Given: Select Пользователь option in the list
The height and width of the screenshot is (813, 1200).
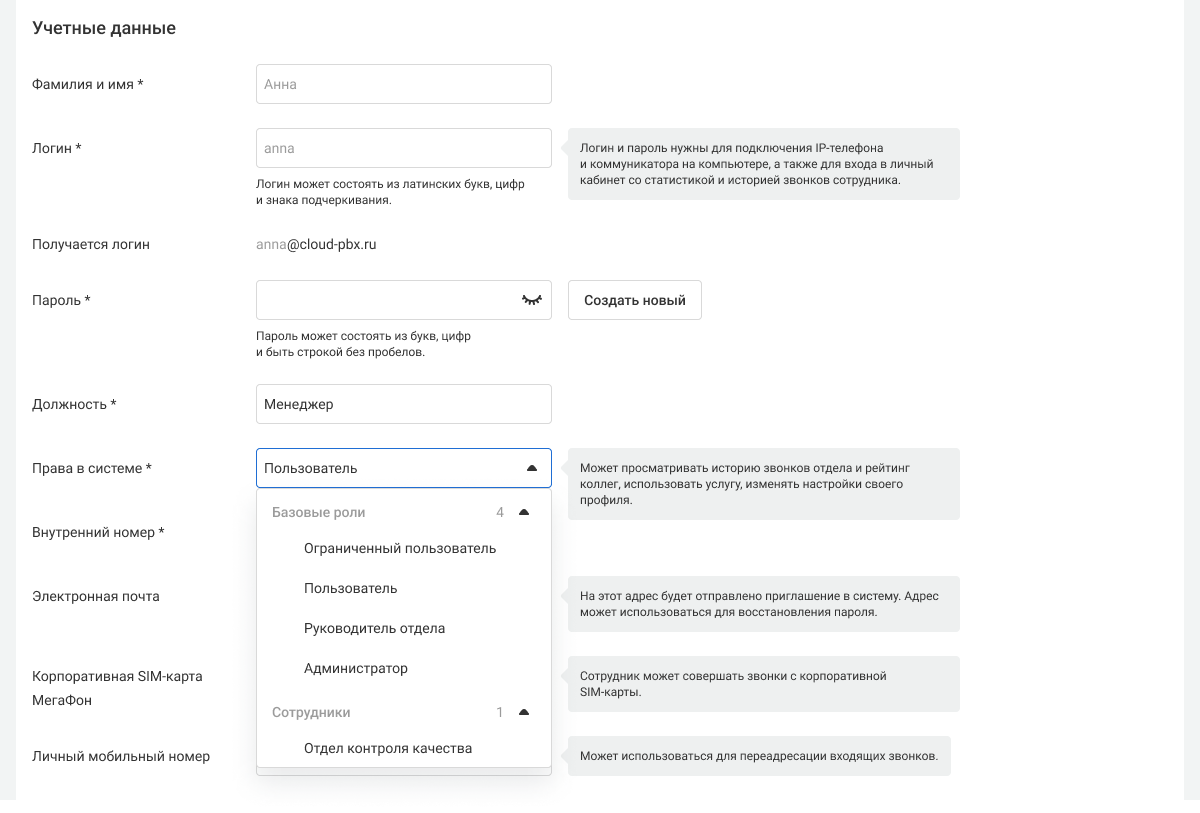Looking at the screenshot, I should tap(351, 588).
